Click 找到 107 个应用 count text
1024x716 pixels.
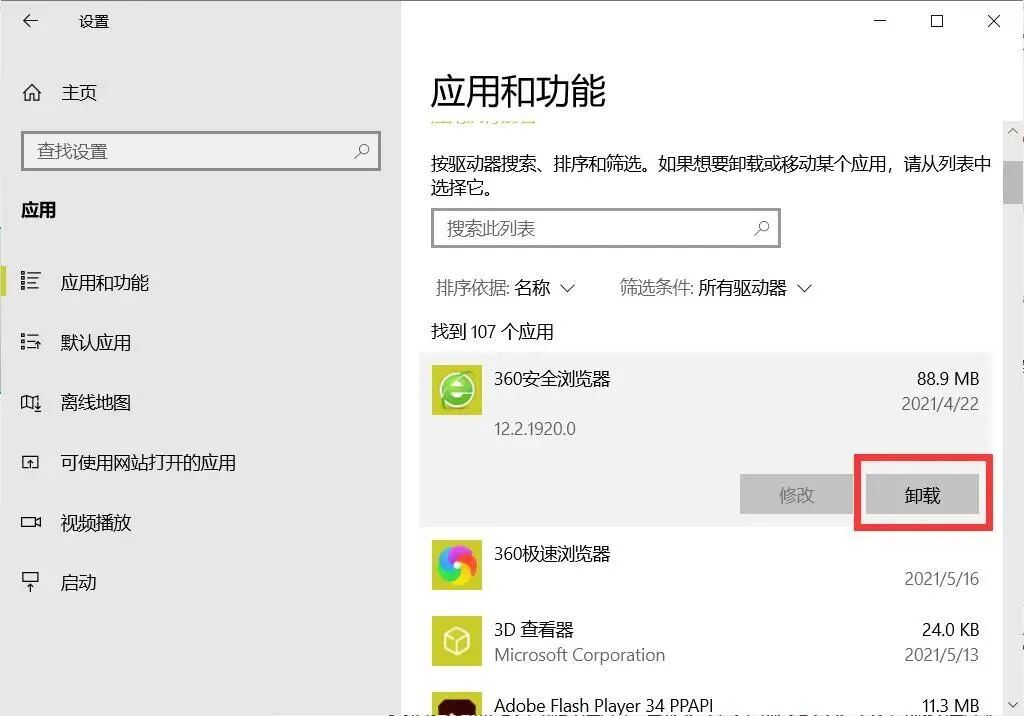pos(492,332)
